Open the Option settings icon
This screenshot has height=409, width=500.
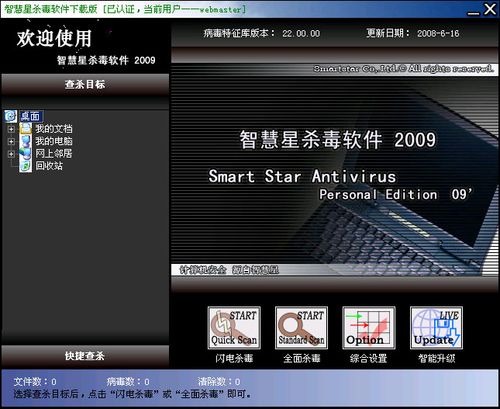coord(369,328)
